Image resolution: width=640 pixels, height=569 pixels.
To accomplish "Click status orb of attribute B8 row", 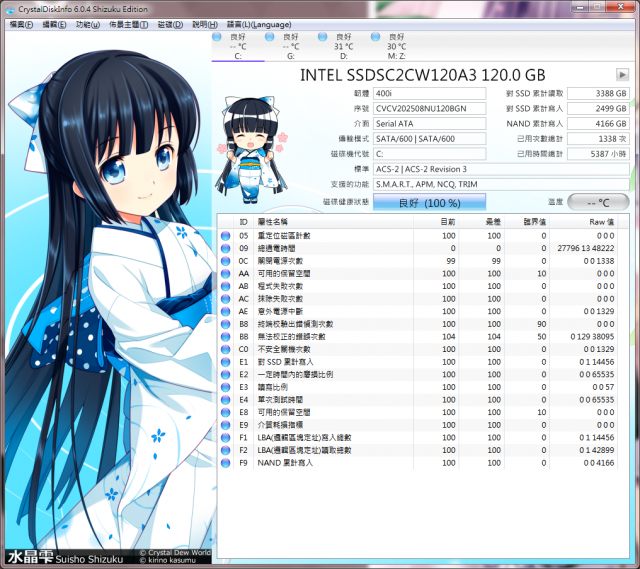I will (225, 325).
